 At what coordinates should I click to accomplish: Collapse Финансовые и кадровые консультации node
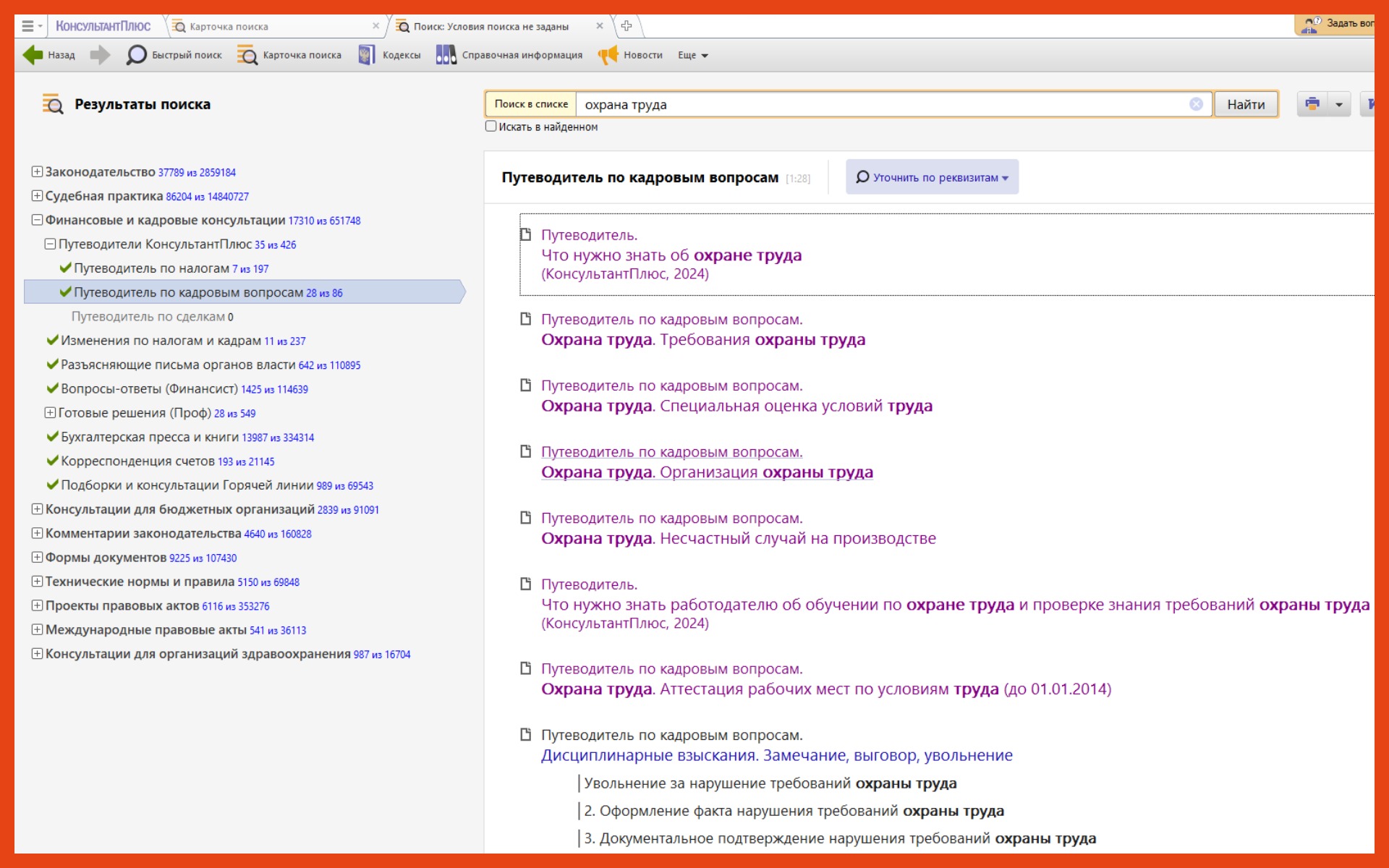coord(37,220)
